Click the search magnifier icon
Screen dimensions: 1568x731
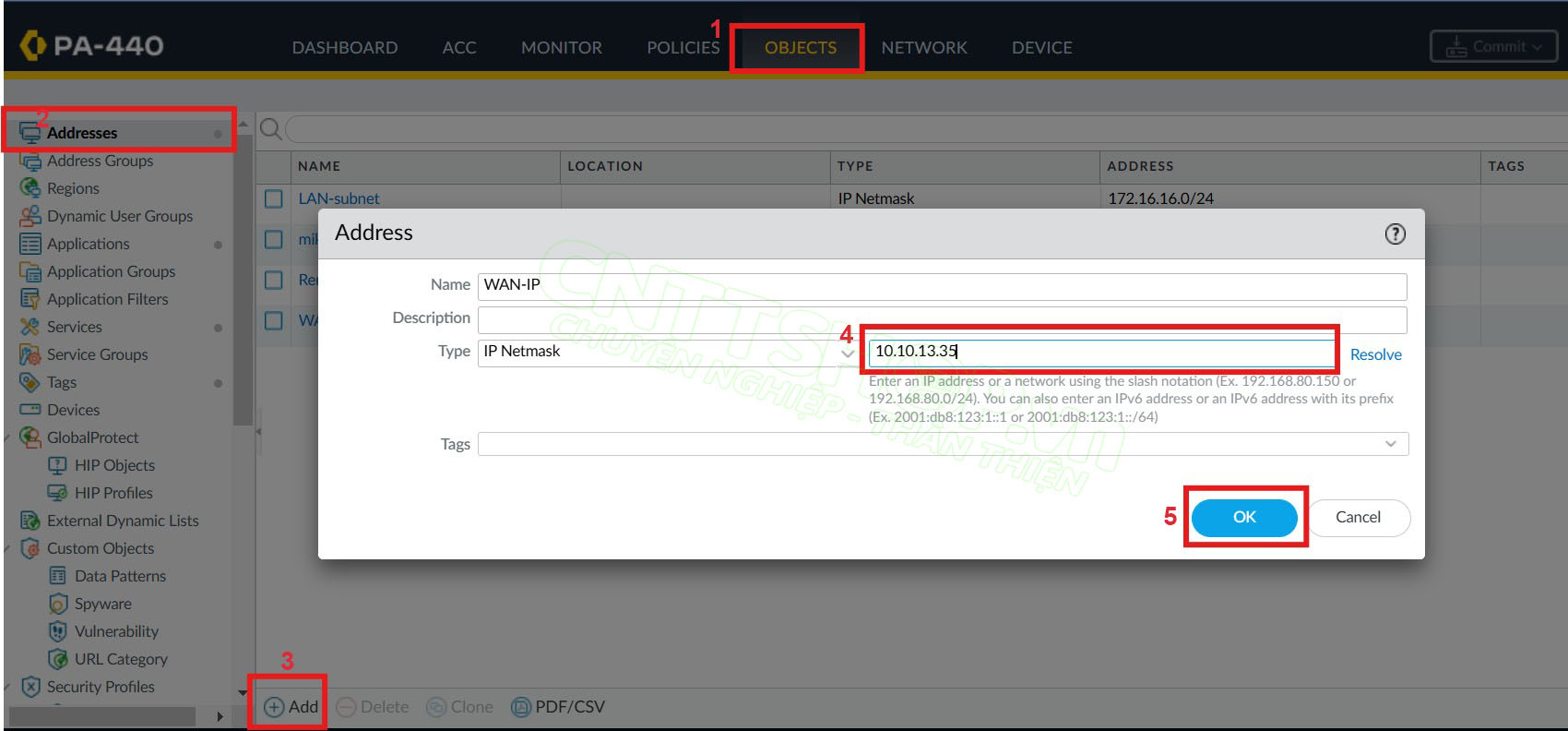click(271, 129)
